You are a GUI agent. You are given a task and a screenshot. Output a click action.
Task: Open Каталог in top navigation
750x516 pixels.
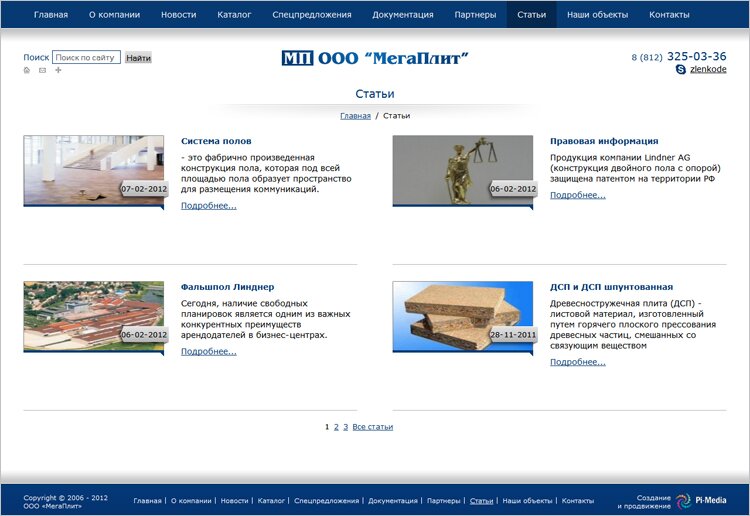pos(234,15)
